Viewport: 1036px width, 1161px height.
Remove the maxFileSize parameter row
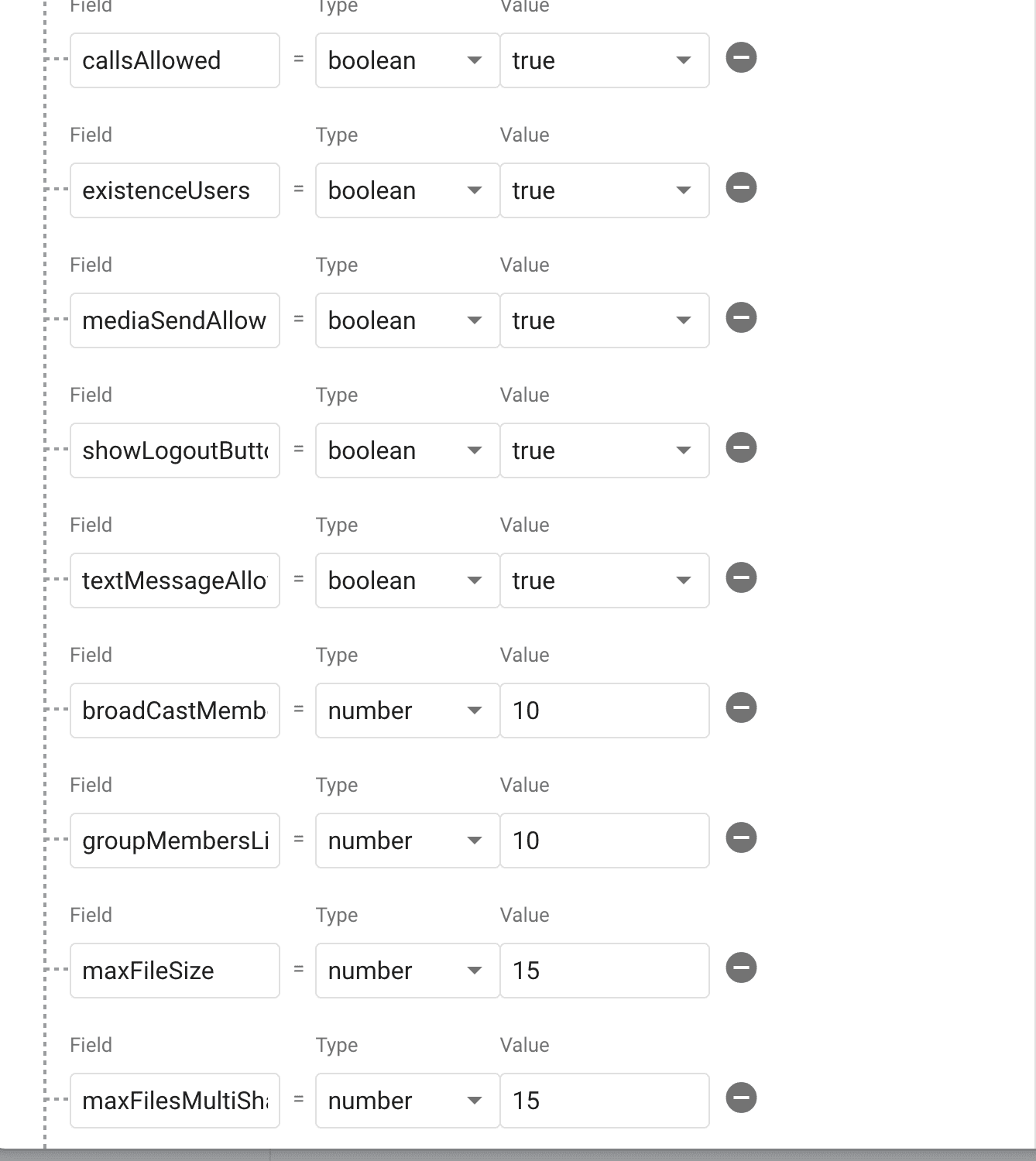click(x=741, y=968)
